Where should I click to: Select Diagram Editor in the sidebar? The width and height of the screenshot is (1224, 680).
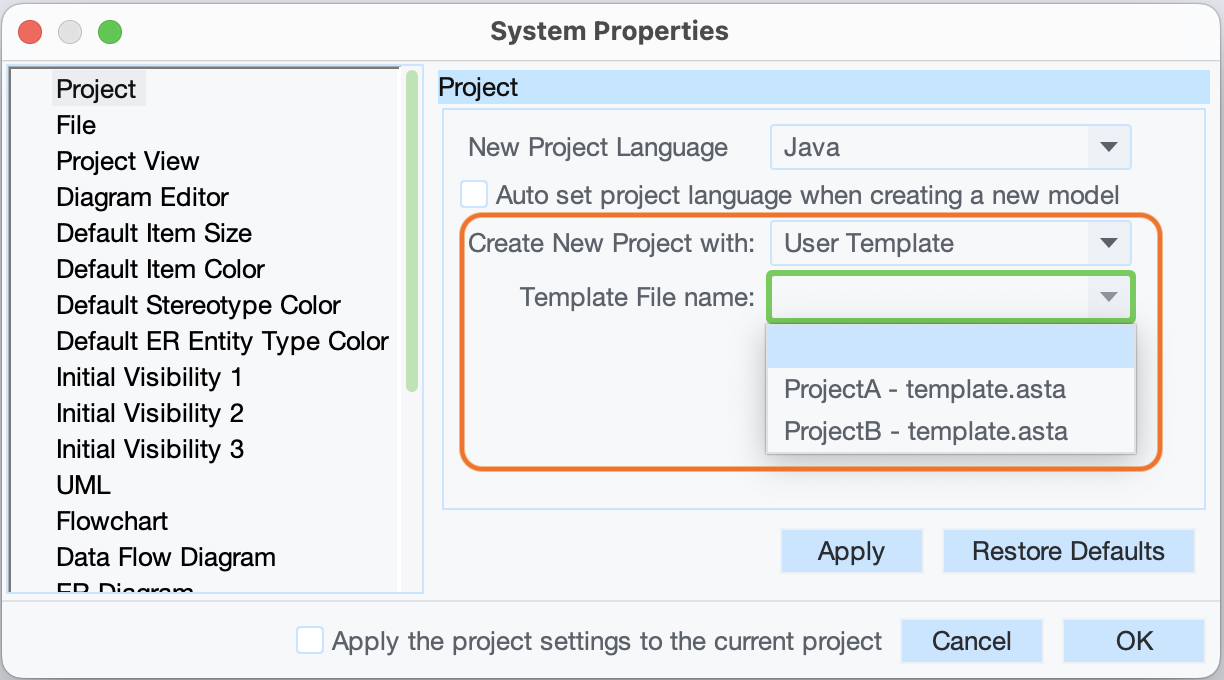point(142,197)
